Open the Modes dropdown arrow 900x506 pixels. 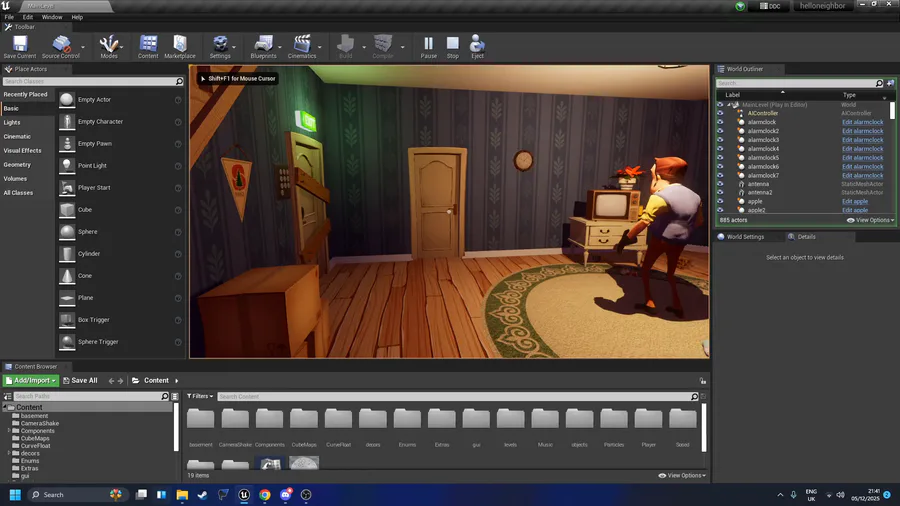coord(122,47)
